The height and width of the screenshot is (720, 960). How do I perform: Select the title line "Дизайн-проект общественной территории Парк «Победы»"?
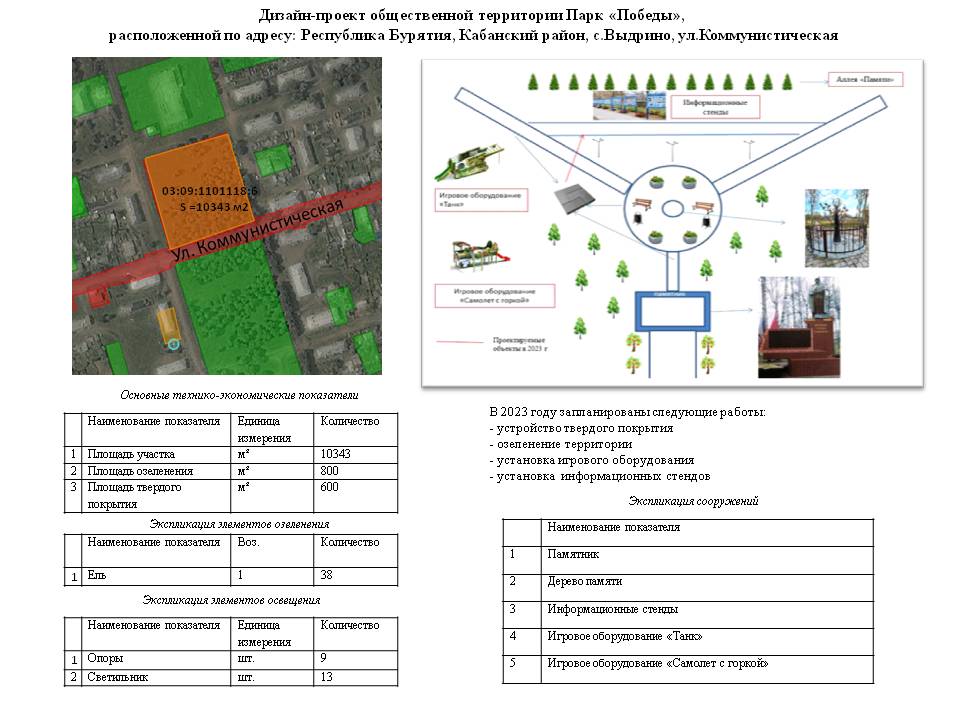(x=471, y=15)
